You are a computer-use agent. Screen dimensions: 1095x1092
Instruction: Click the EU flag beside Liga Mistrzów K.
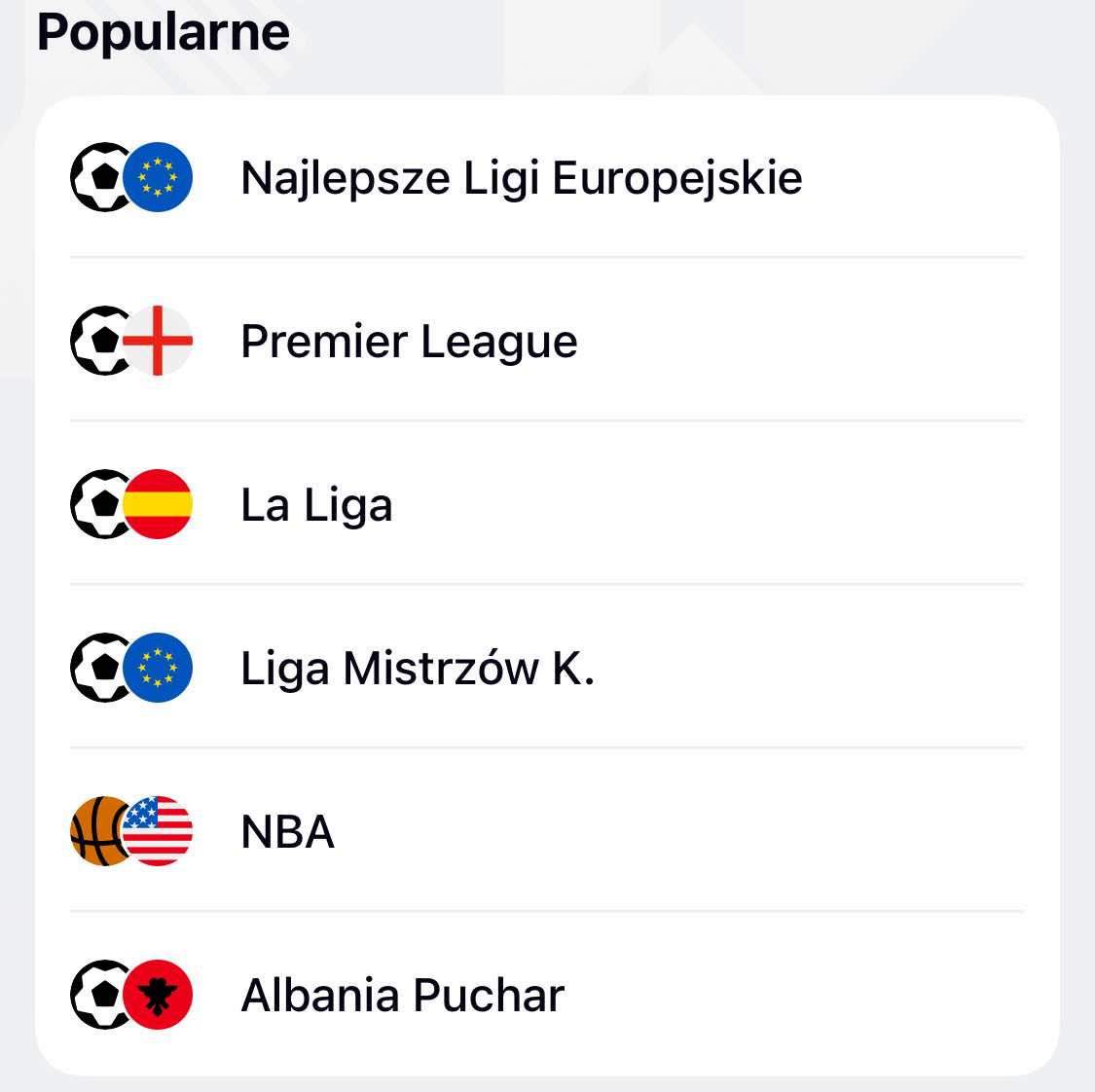[158, 668]
